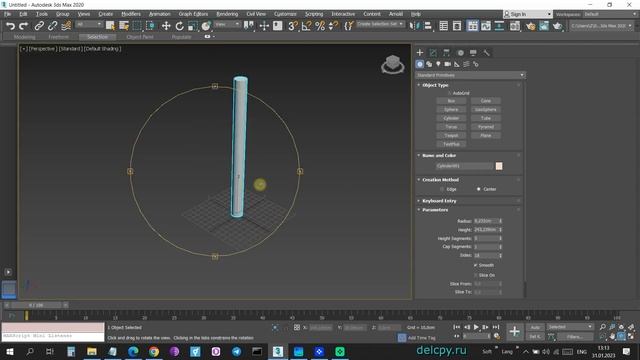Toggle the Percent Snap icon

(x=320, y=26)
